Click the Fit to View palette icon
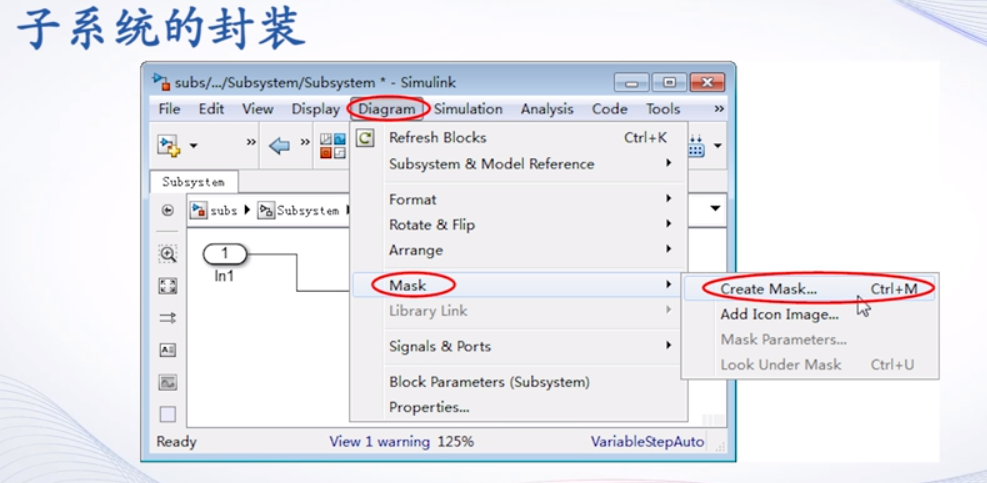 click(x=167, y=286)
